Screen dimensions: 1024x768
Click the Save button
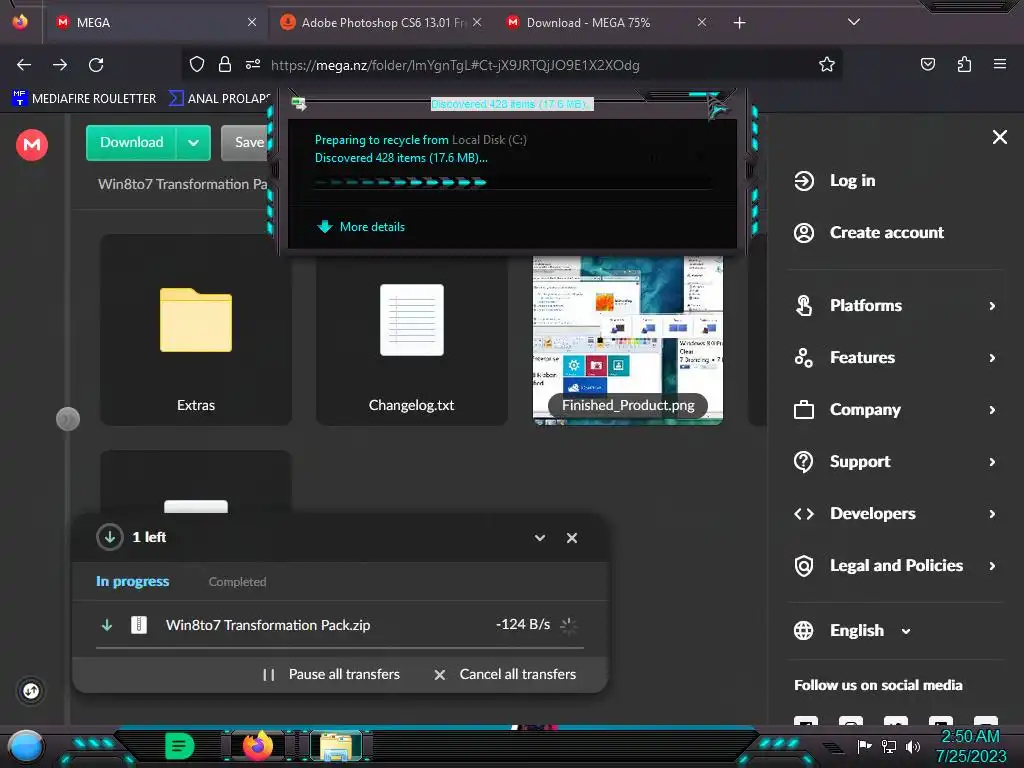pyautogui.click(x=246, y=143)
